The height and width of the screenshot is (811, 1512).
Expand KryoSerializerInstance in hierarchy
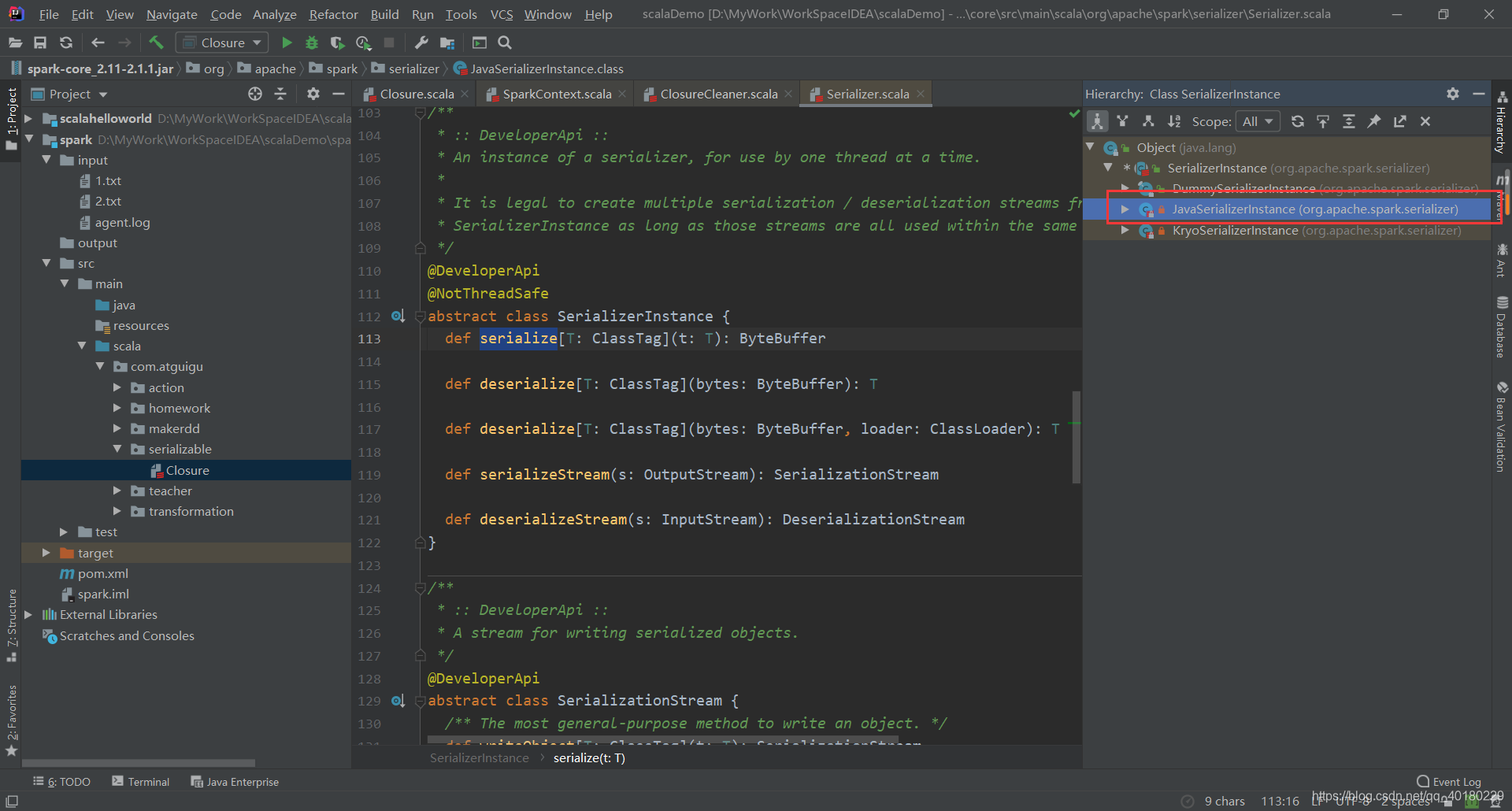click(x=1125, y=230)
